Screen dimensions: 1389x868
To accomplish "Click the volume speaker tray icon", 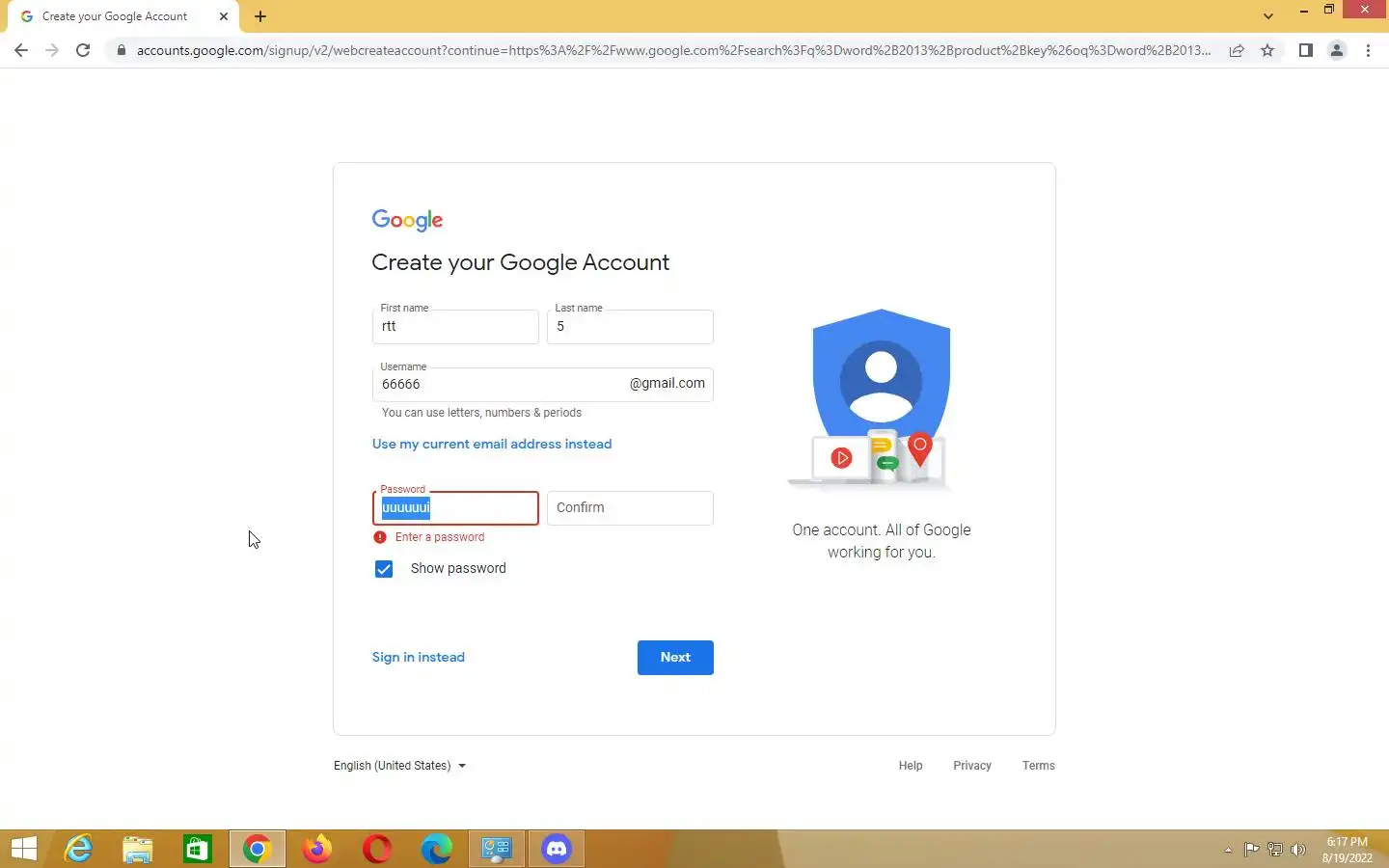I will (1298, 850).
